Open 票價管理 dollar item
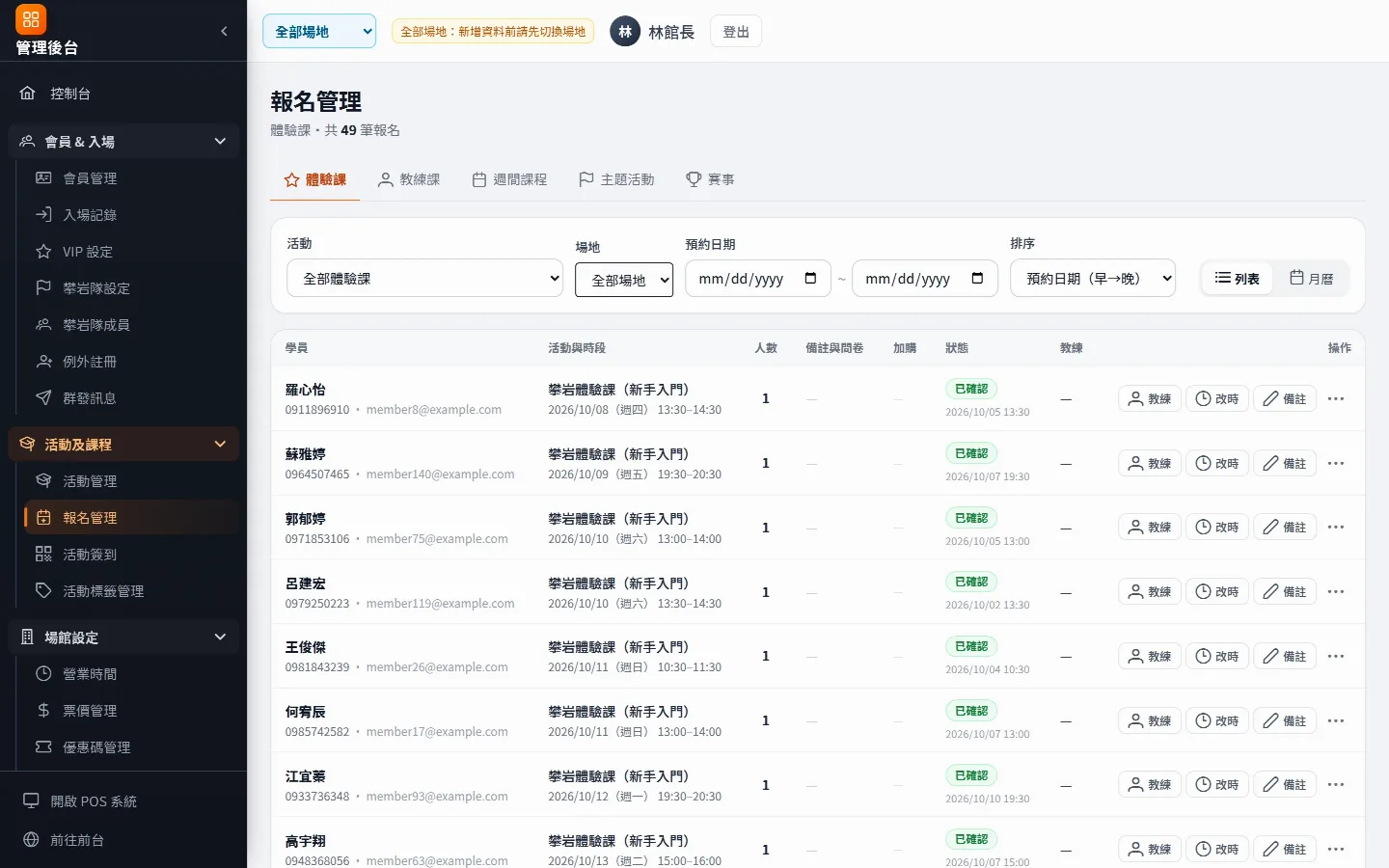Image resolution: width=1389 pixels, height=868 pixels. coord(132,711)
